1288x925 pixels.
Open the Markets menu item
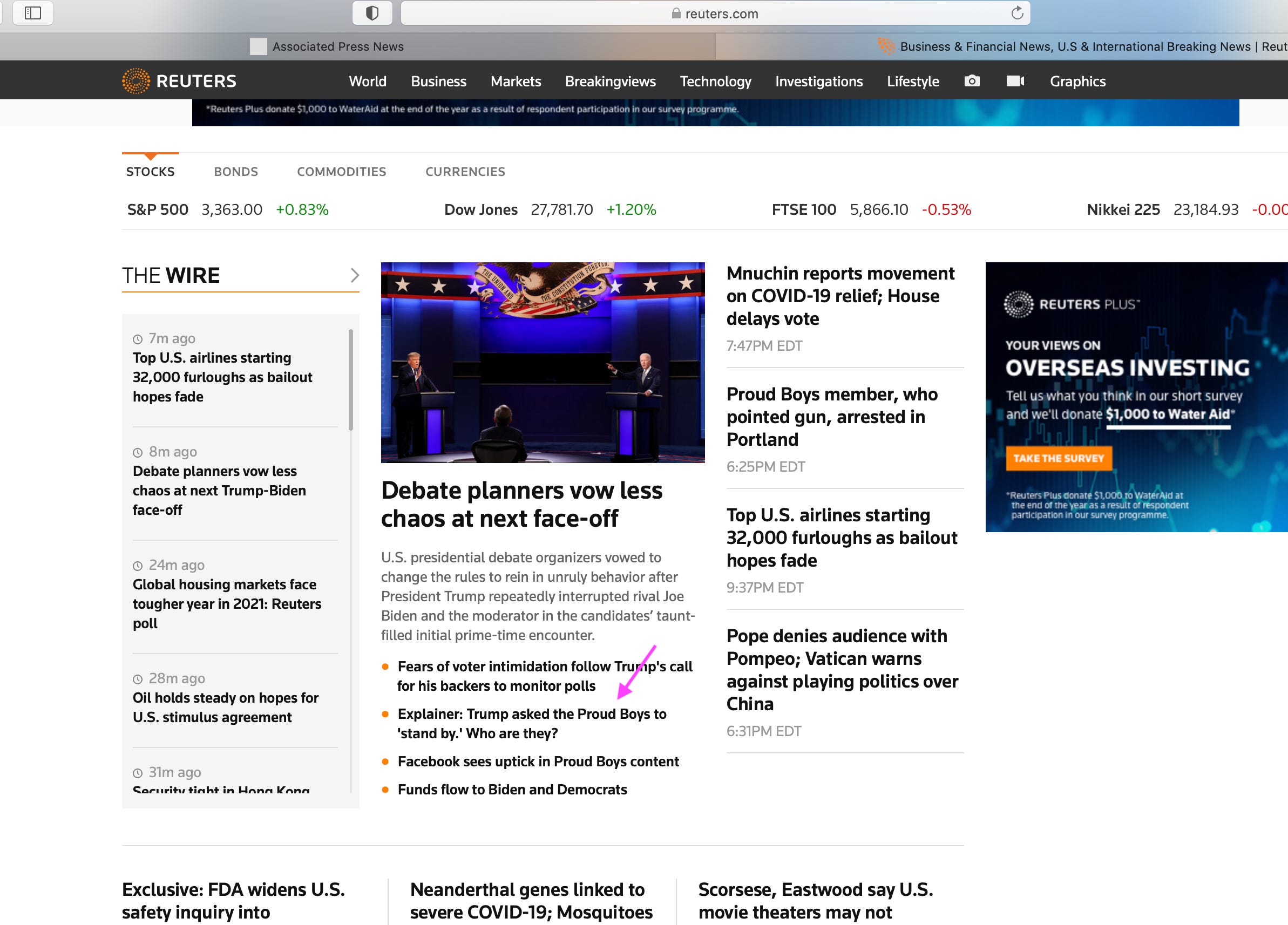(x=515, y=81)
